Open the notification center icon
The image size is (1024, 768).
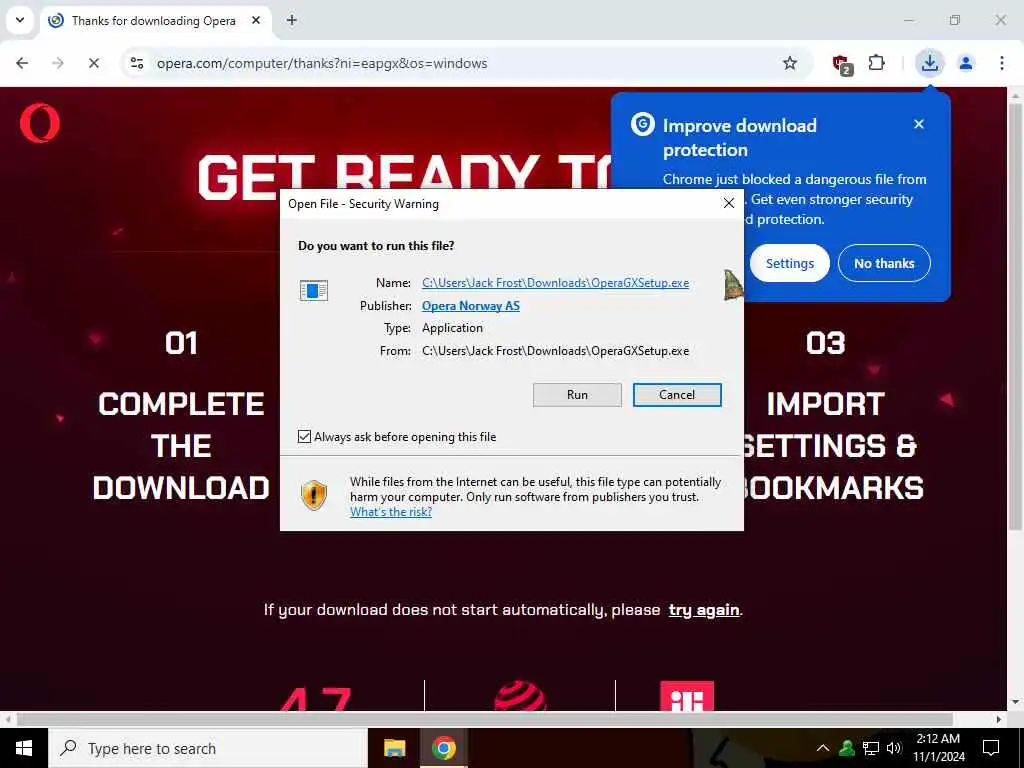pos(991,748)
